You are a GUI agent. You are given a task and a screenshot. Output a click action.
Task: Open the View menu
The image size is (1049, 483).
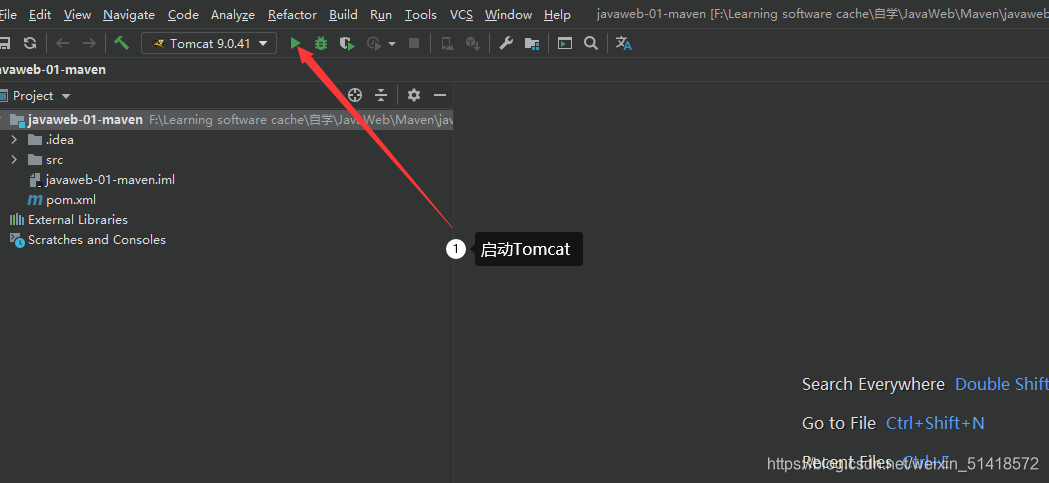[78, 14]
